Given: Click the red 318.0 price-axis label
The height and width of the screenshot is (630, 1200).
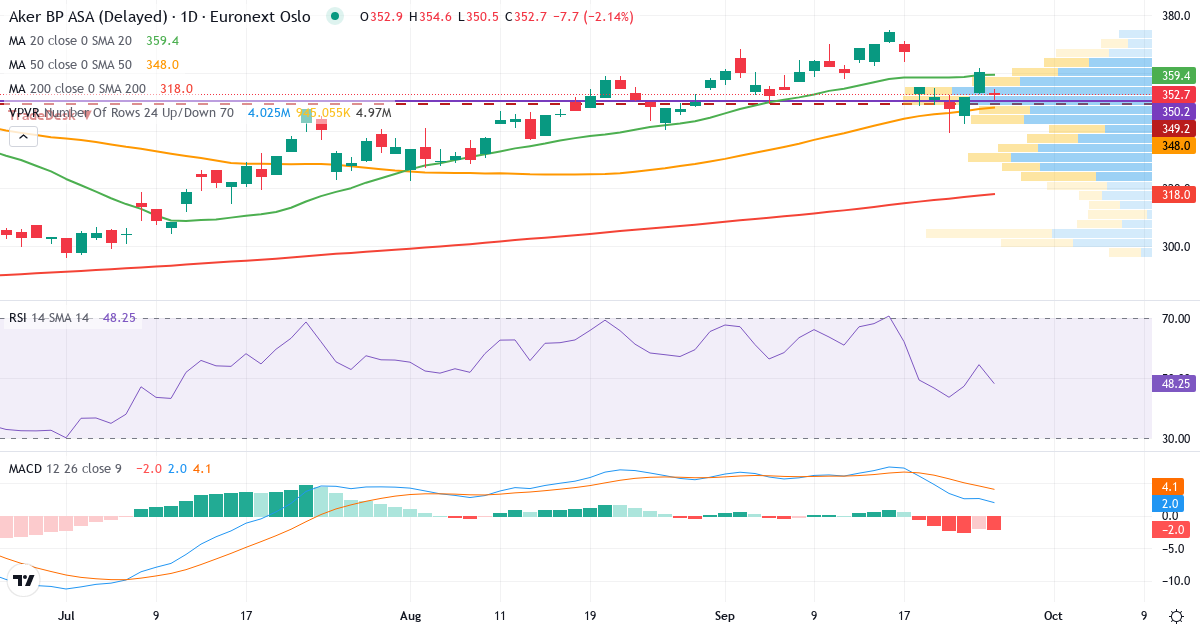Looking at the screenshot, I should click(x=1174, y=195).
